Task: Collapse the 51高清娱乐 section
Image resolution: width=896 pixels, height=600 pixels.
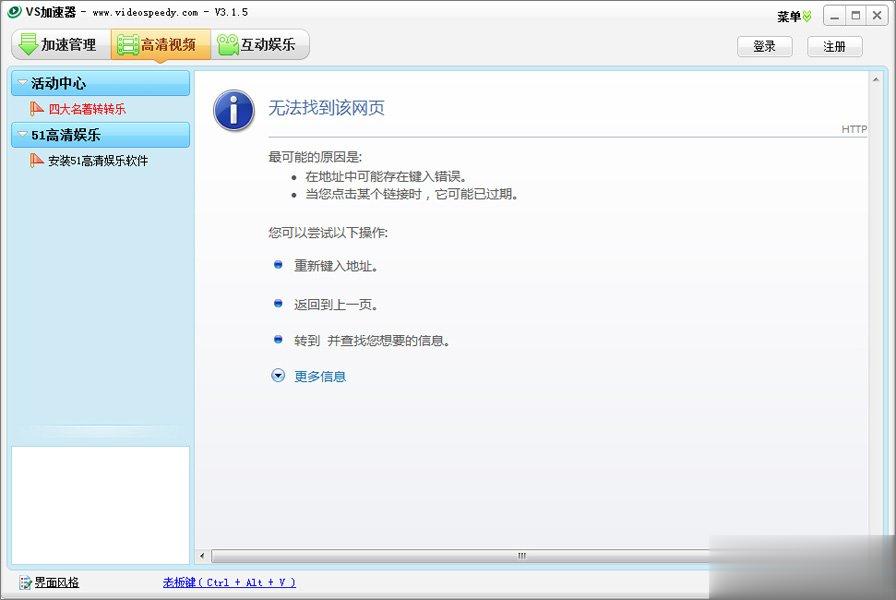Action: [101, 135]
